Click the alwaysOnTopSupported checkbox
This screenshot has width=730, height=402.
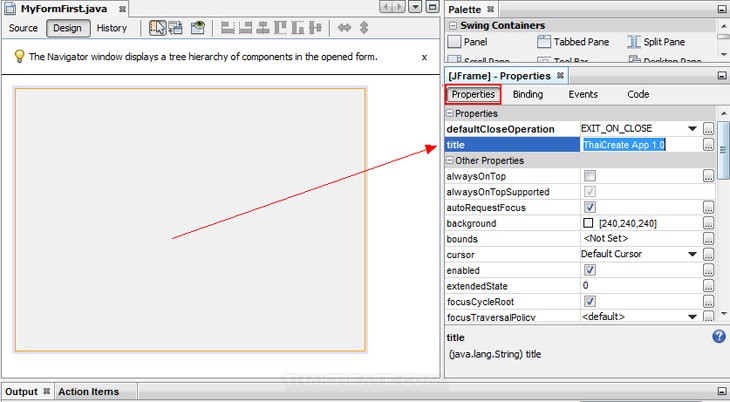[590, 191]
